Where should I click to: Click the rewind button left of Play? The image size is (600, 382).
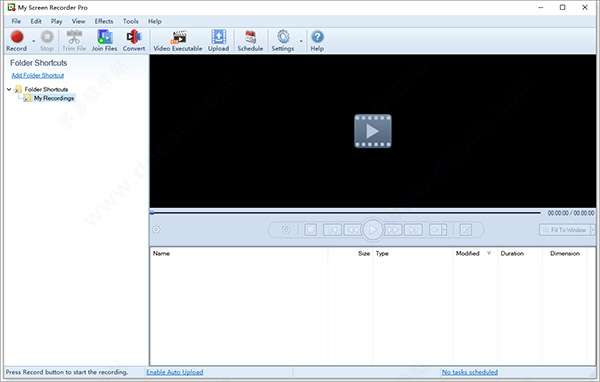click(x=352, y=230)
